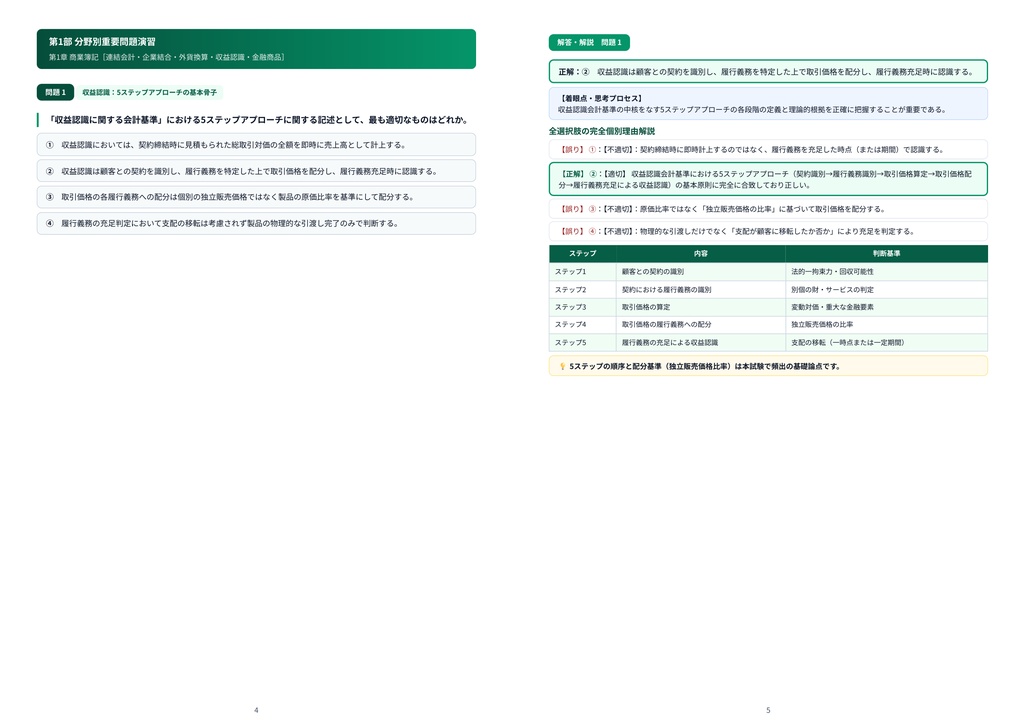1024x724 pixels.
Task: Click the 解答・解説 問題 1 badge
Action: (x=589, y=42)
